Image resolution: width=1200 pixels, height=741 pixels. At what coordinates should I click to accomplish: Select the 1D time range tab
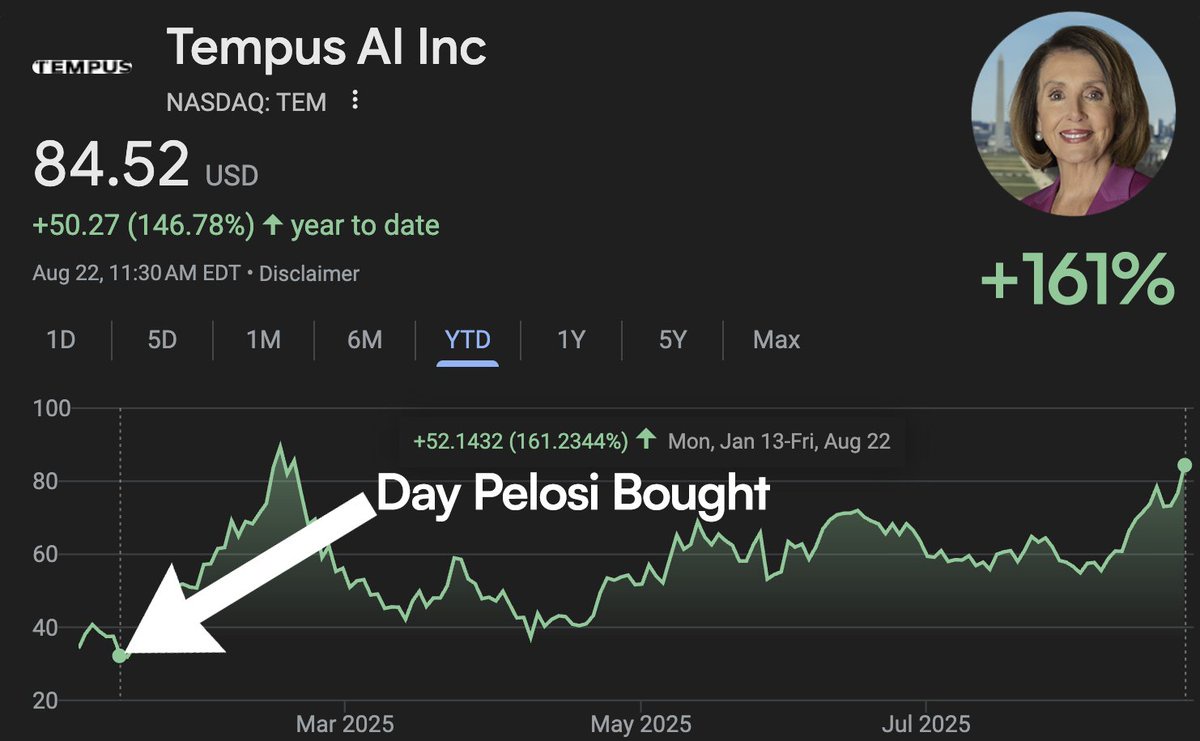click(61, 340)
